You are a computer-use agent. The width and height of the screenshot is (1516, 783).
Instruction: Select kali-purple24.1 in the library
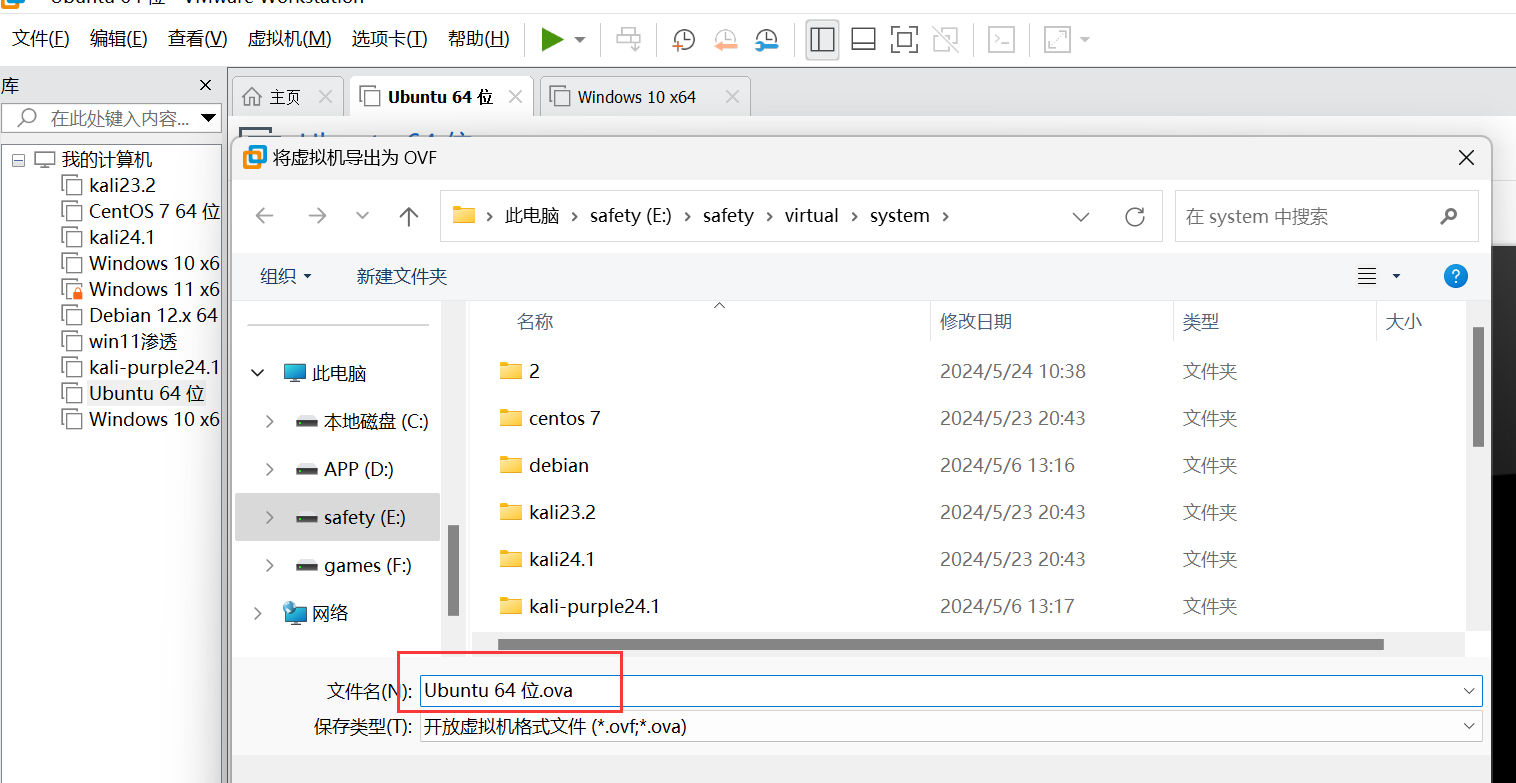pyautogui.click(x=140, y=367)
